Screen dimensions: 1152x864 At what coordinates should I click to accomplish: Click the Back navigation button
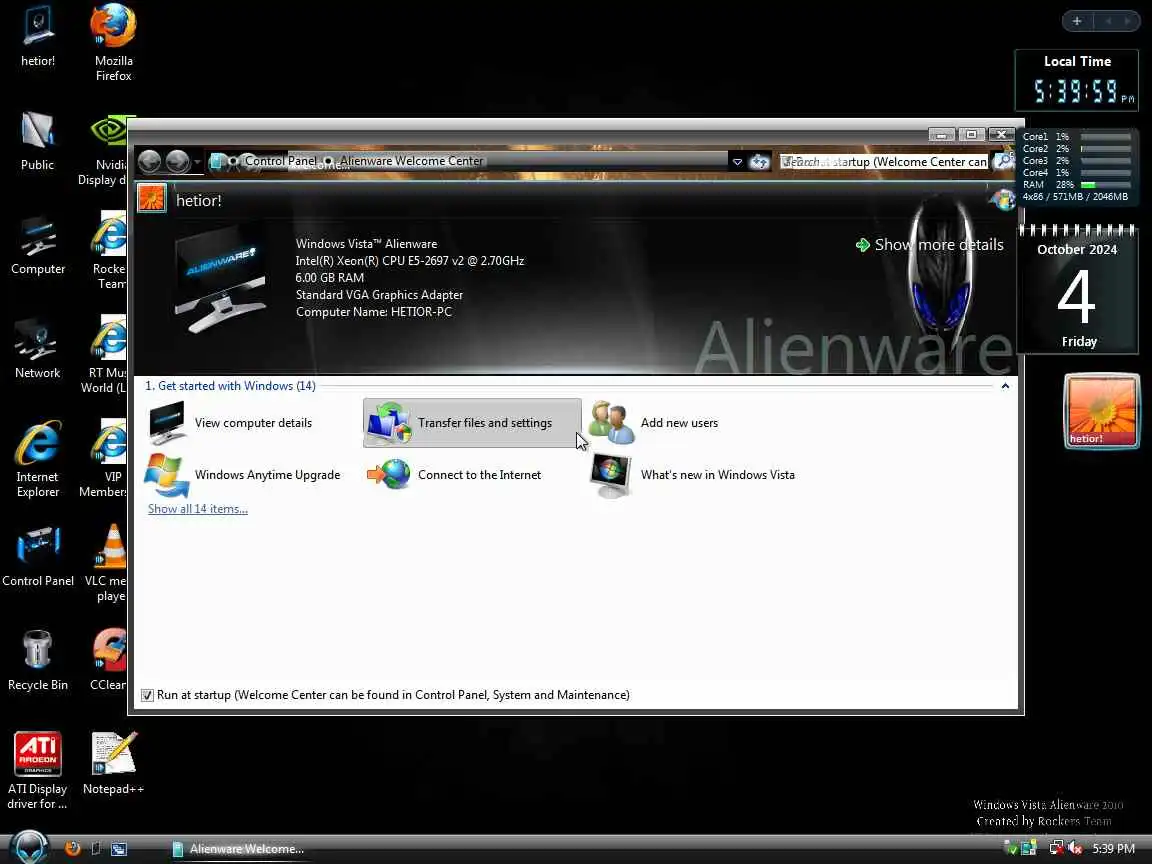pyautogui.click(x=150, y=161)
